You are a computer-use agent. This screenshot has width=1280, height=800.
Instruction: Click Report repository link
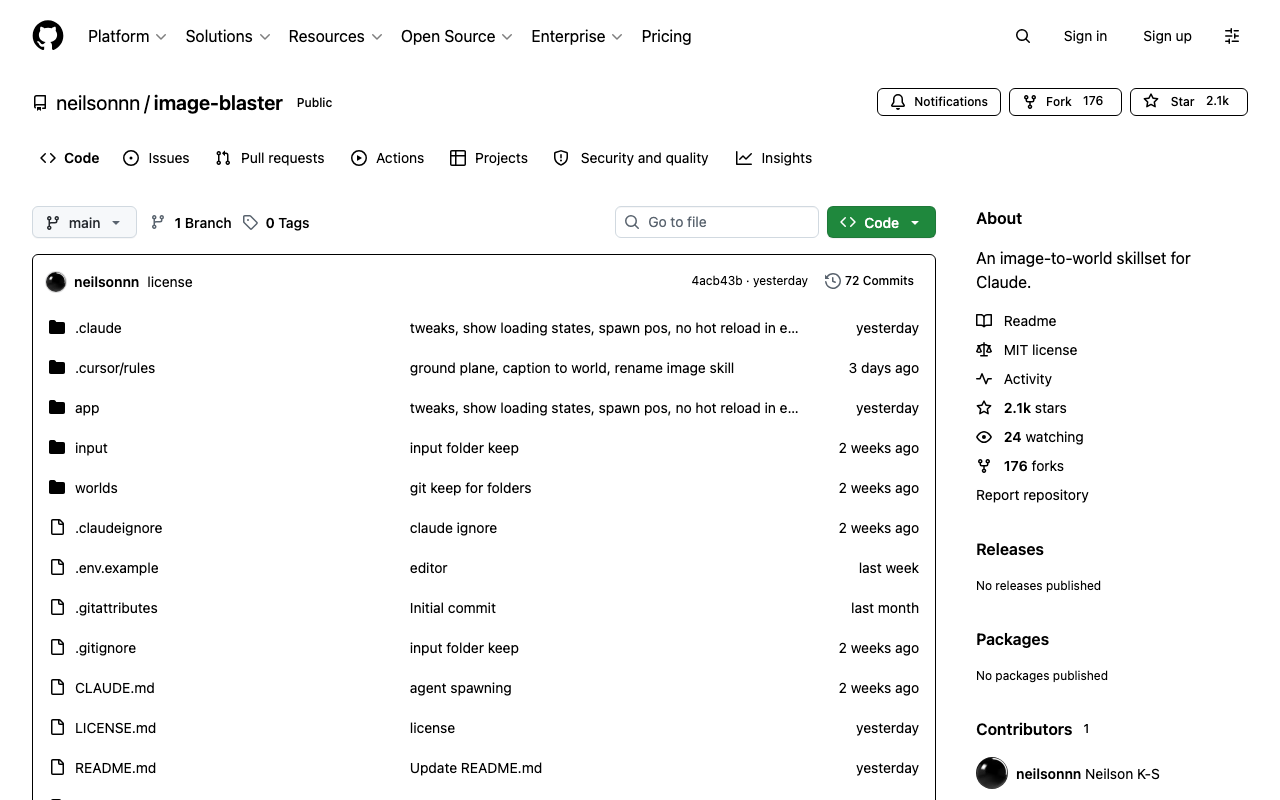[x=1032, y=495]
